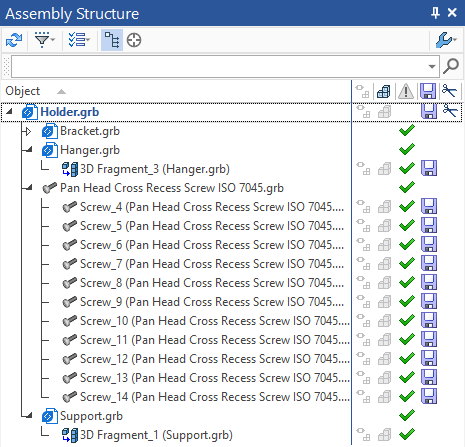Click the 3D blocks column header icon

tap(384, 91)
